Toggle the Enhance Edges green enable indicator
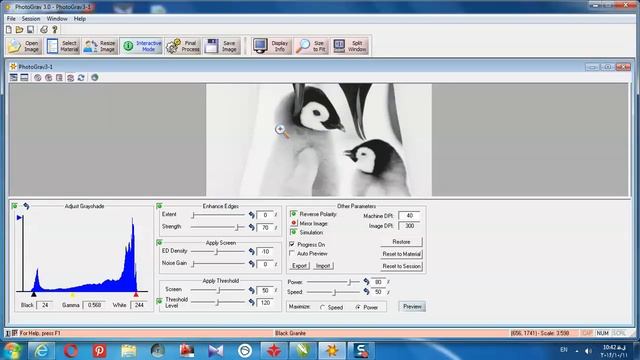640x360 pixels. tap(159, 206)
